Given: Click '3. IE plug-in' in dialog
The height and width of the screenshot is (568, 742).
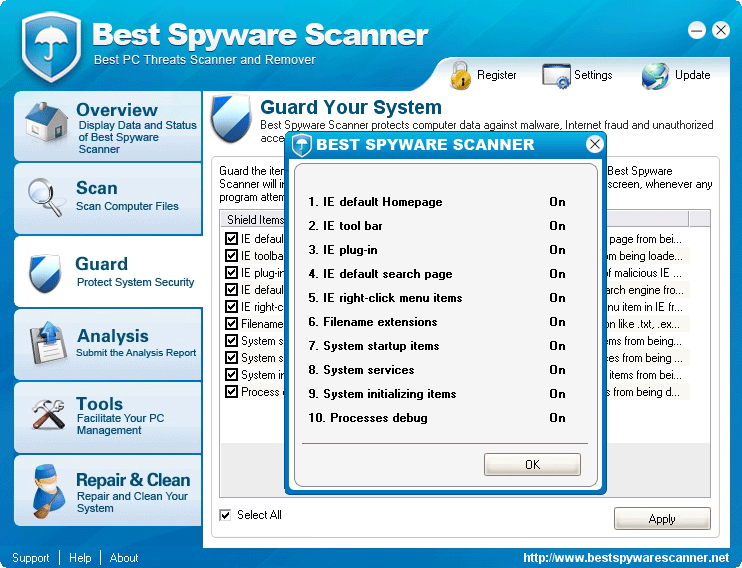Looking at the screenshot, I should (343, 250).
